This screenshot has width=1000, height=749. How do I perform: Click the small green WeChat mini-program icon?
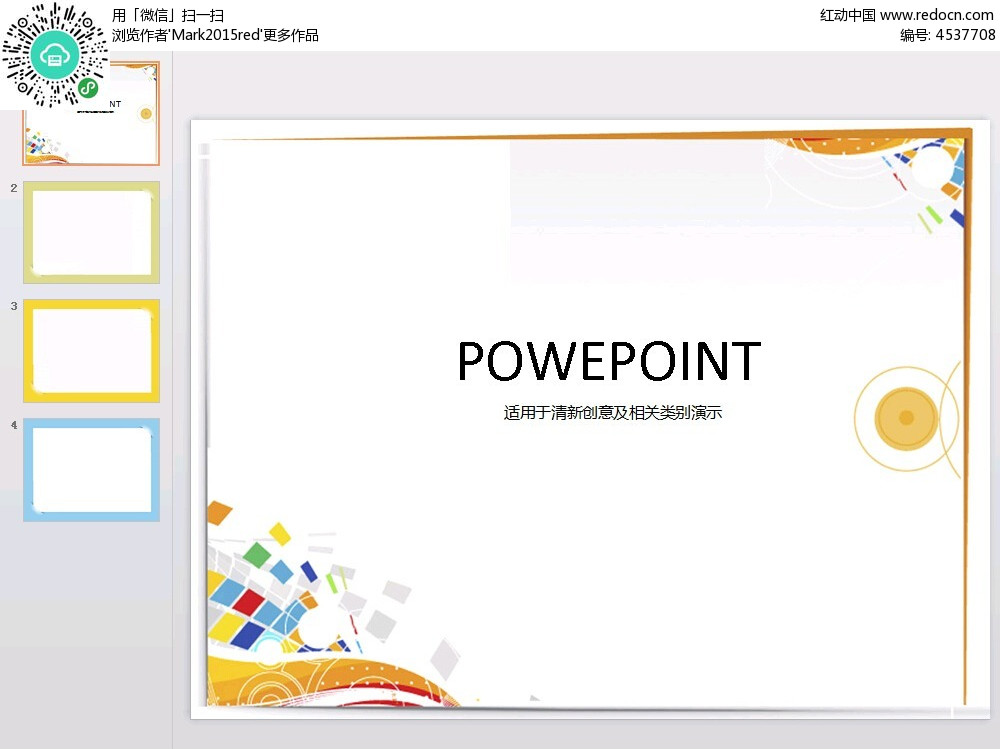pos(89,89)
